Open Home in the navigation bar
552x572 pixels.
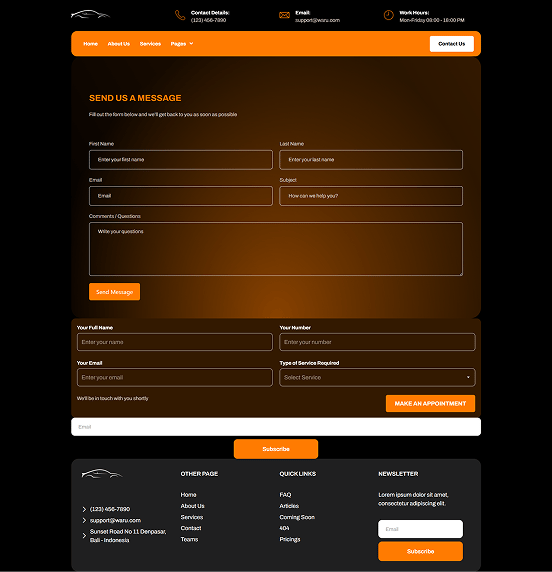90,44
